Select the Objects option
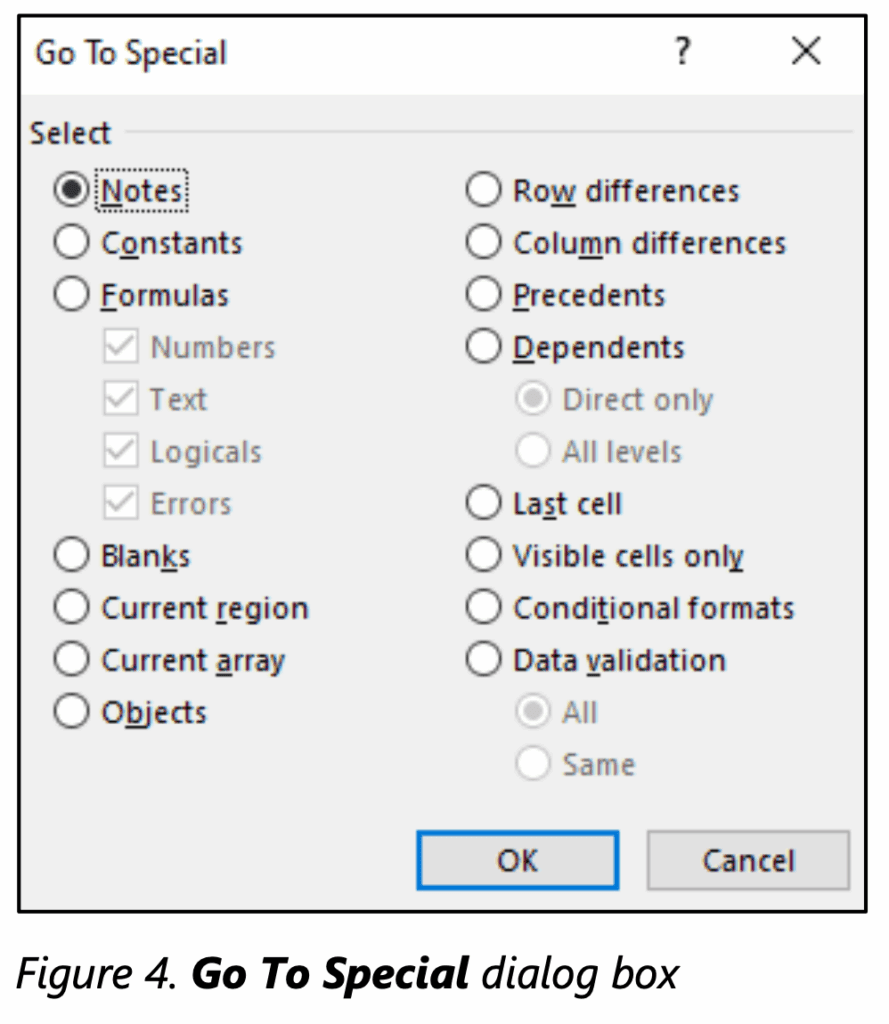 point(71,710)
